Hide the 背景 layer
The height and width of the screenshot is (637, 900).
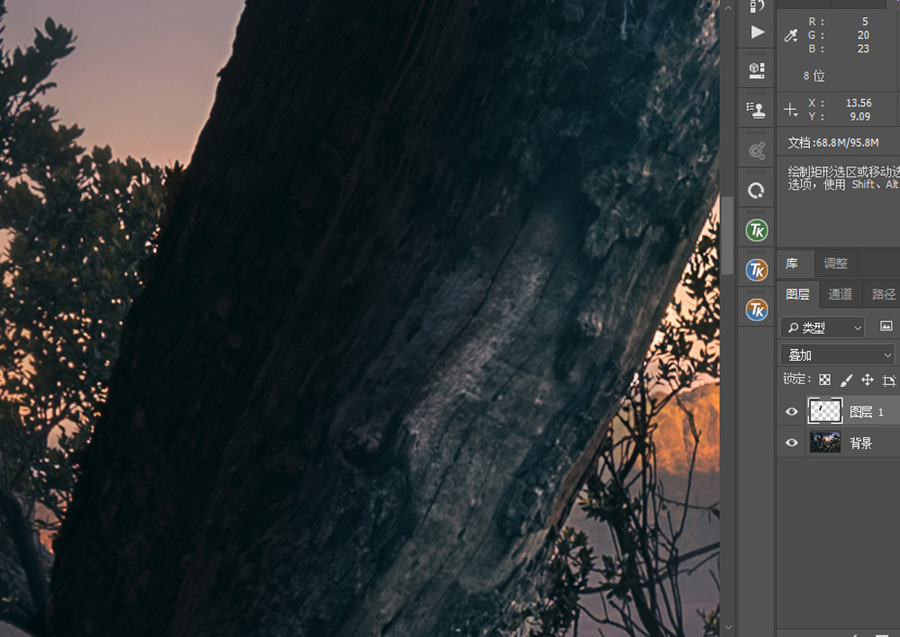click(792, 442)
